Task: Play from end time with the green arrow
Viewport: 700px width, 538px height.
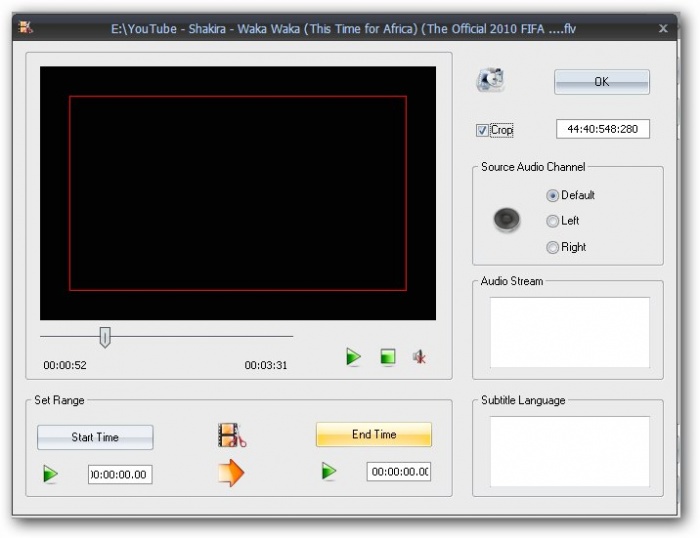Action: point(329,471)
